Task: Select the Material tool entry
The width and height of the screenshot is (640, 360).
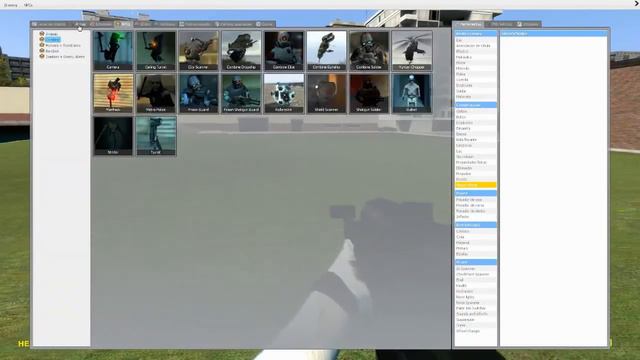Action: pyautogui.click(x=476, y=243)
